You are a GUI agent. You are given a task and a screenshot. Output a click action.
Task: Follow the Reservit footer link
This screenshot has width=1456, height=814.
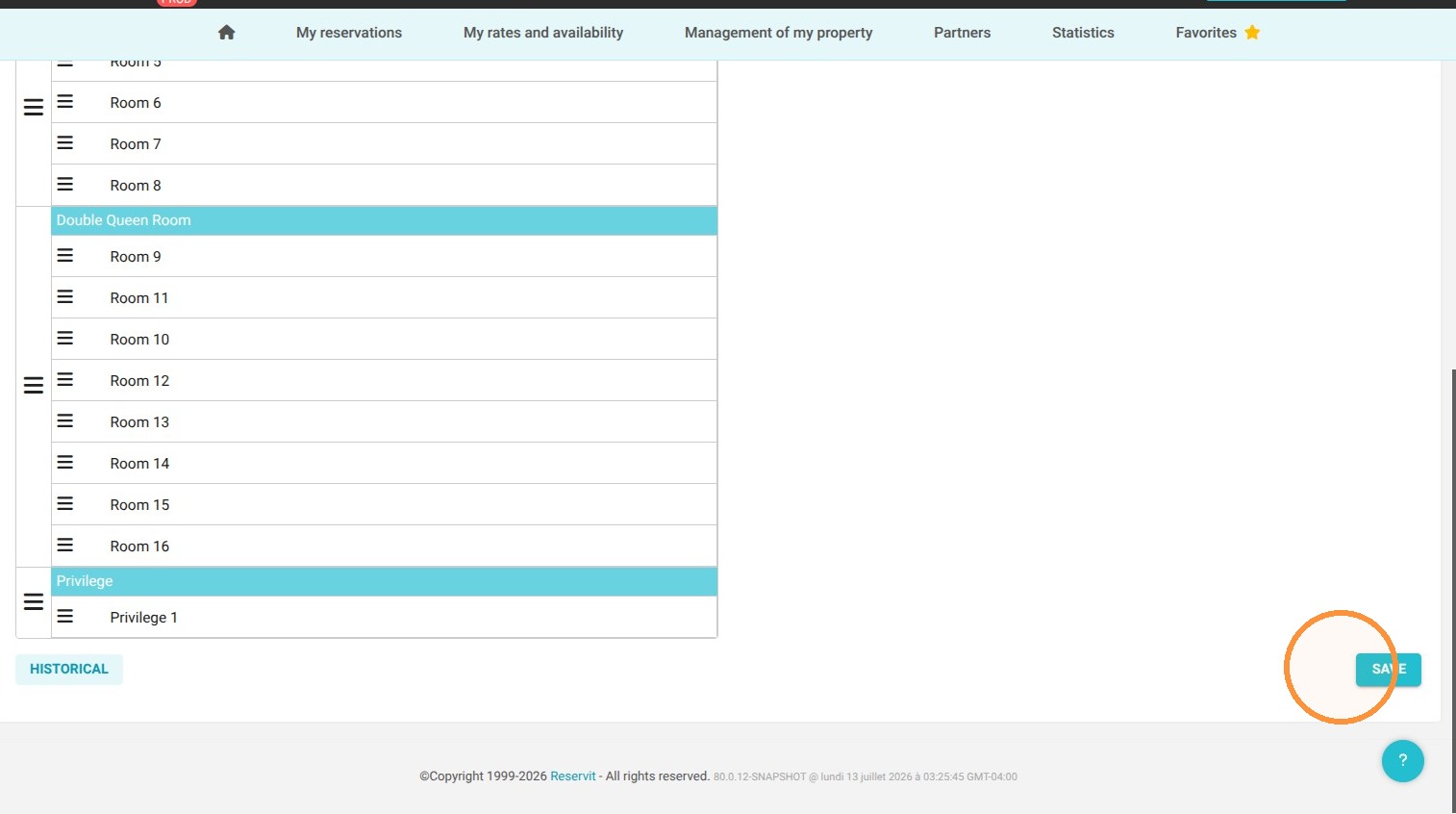pyautogui.click(x=573, y=776)
